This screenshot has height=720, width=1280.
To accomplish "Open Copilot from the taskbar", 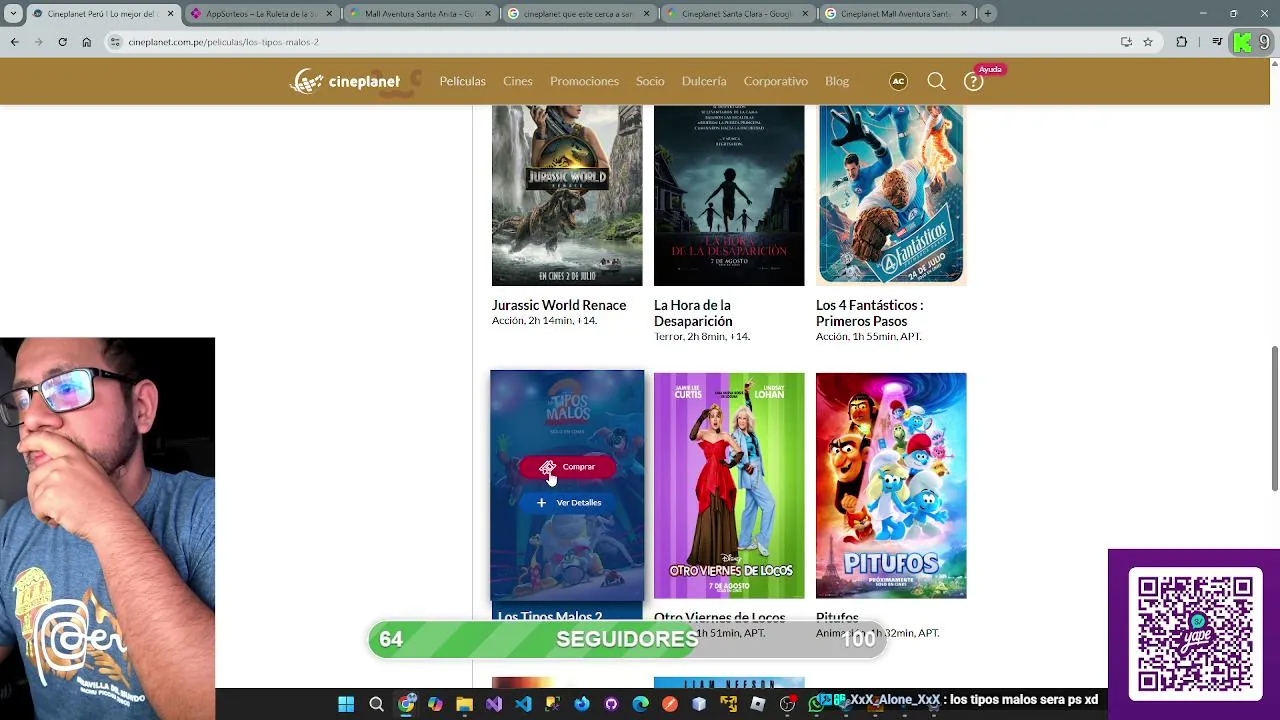I will click(435, 705).
